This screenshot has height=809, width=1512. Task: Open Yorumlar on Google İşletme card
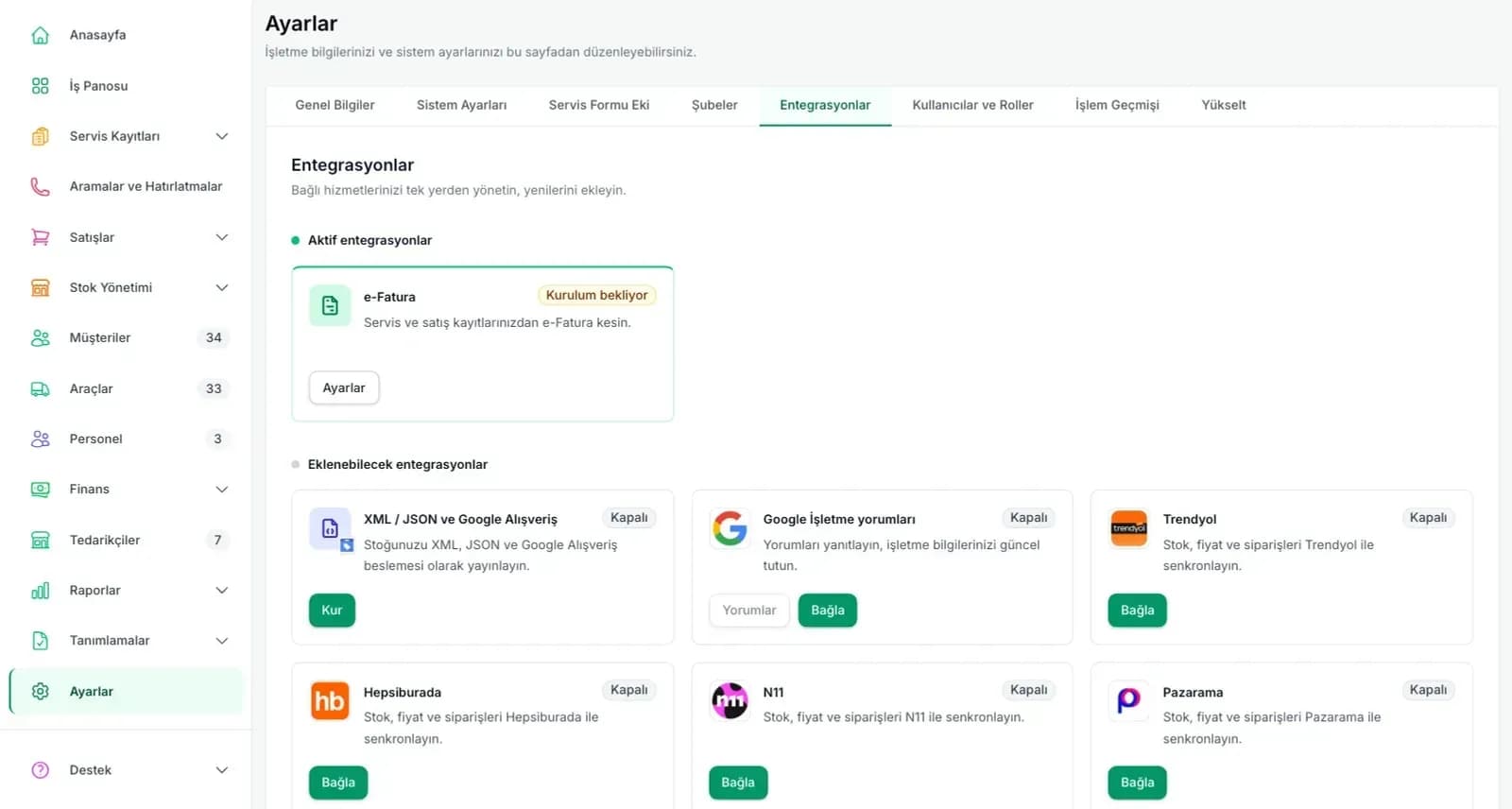pyautogui.click(x=749, y=610)
